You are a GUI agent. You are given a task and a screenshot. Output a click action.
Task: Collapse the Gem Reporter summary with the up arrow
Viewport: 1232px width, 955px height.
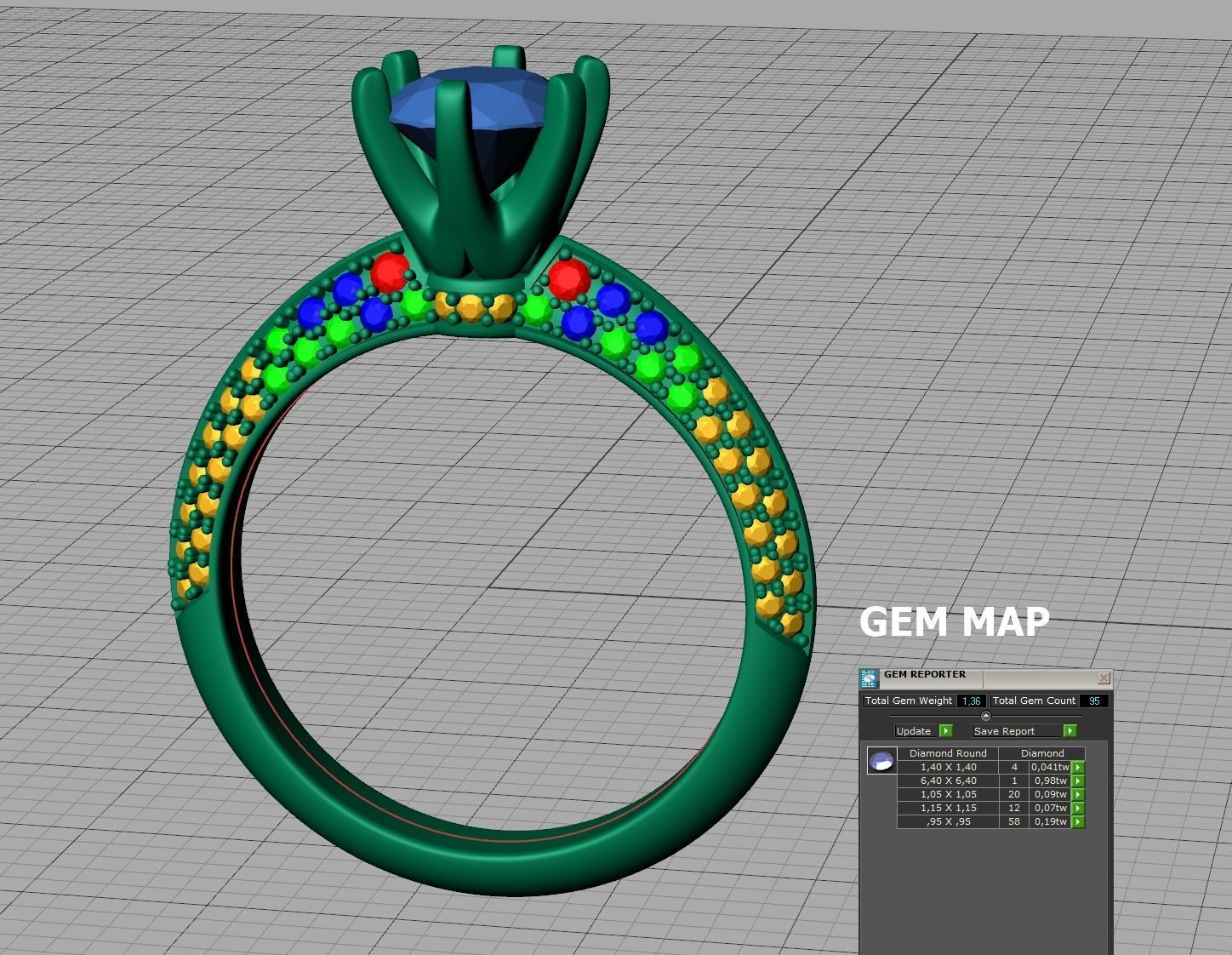[x=986, y=716]
